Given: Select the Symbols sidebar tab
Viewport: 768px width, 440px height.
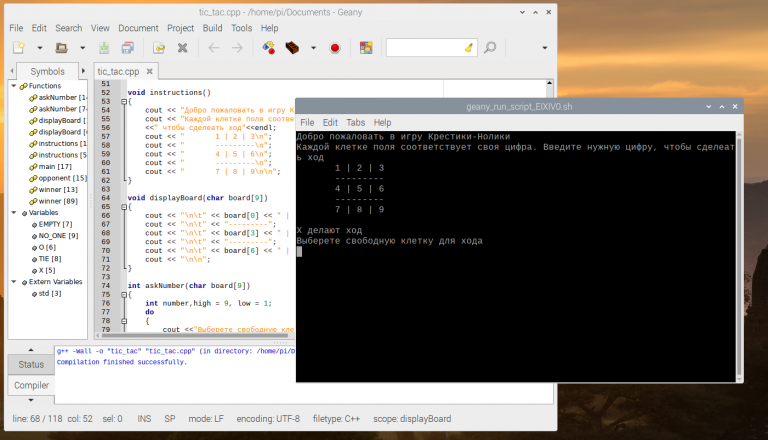Looking at the screenshot, I should pos(47,72).
